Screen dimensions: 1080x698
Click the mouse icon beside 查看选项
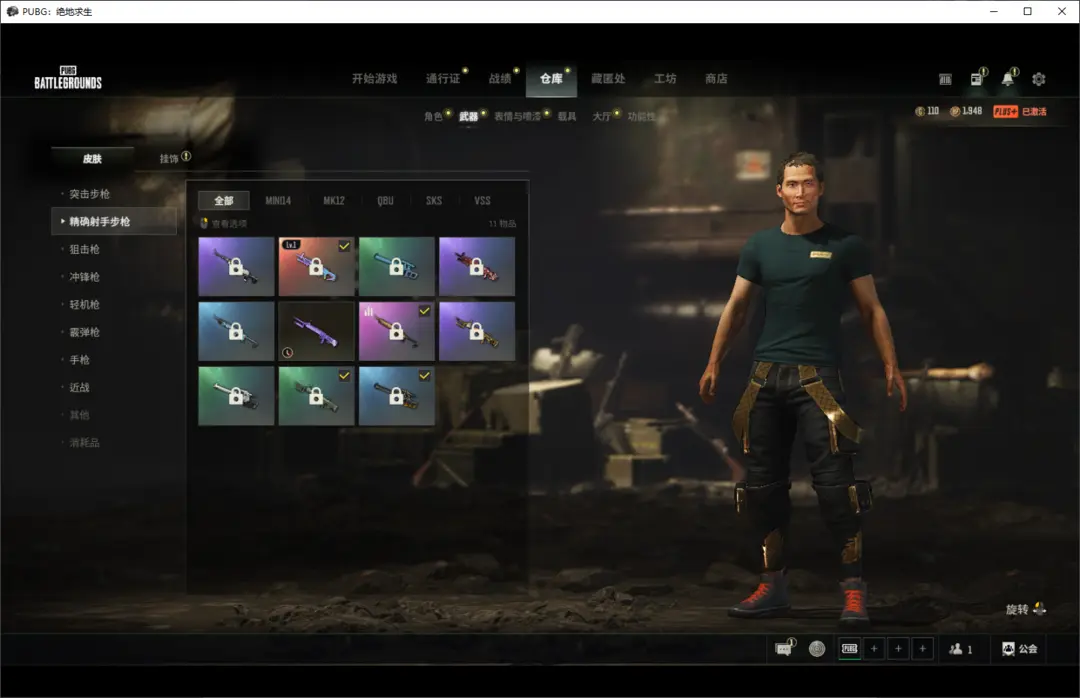coord(204,223)
